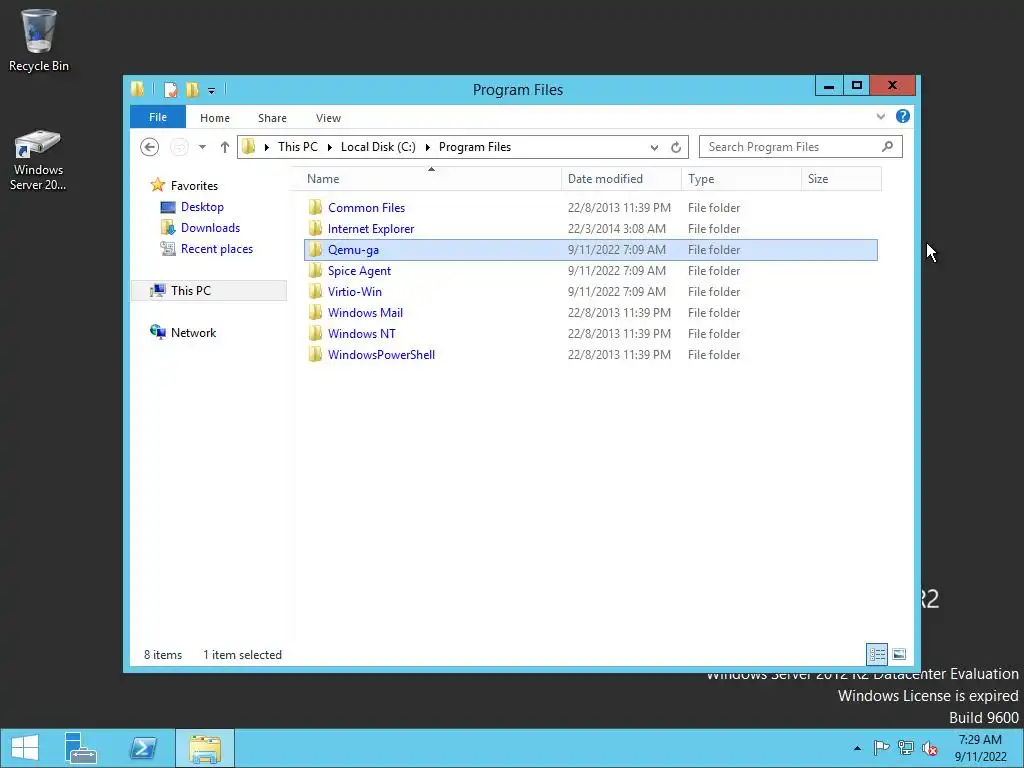Click the muted speaker tray icon
Viewport: 1024px width, 768px height.
coord(930,748)
